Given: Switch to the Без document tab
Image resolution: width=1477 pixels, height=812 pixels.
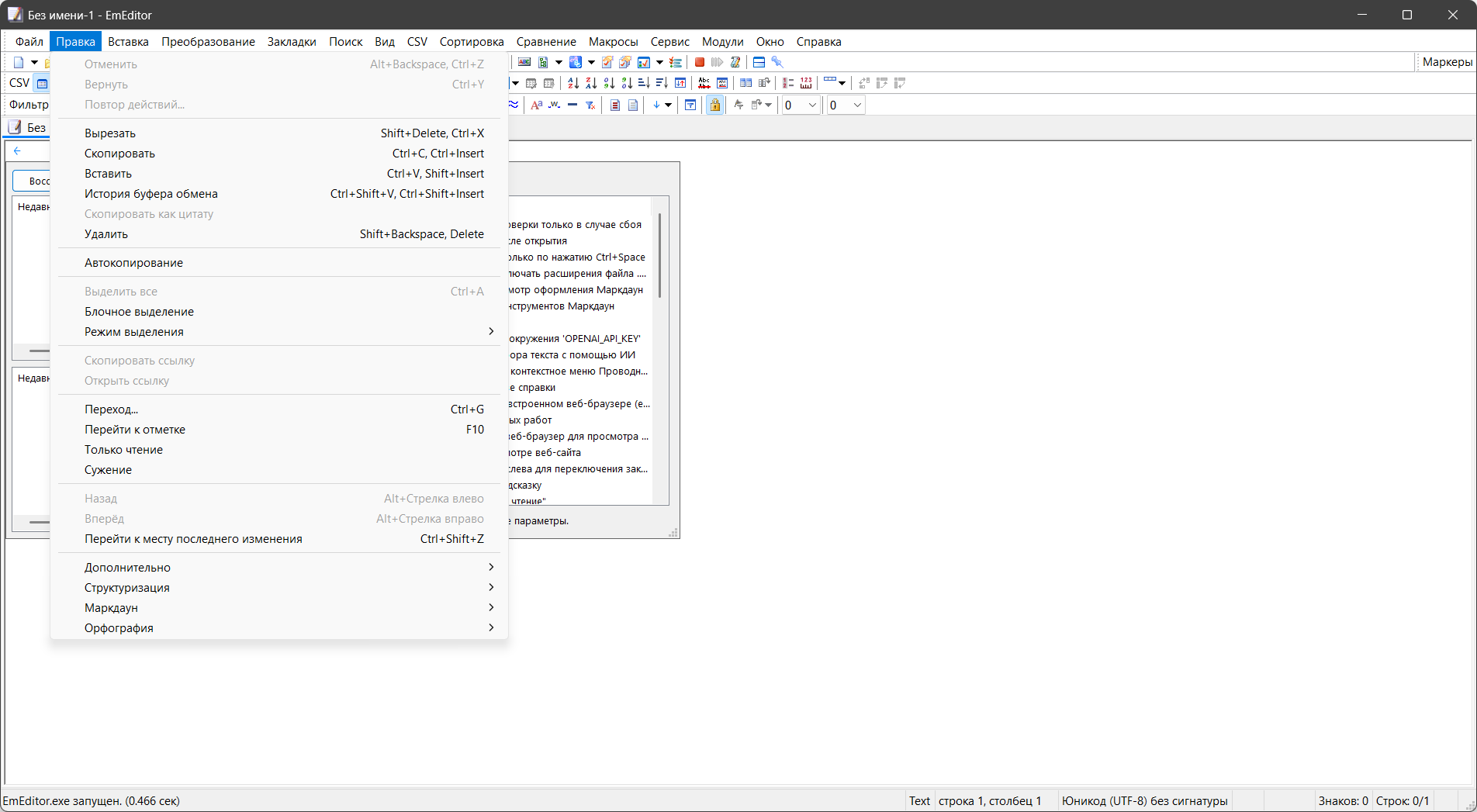Looking at the screenshot, I should [x=28, y=127].
